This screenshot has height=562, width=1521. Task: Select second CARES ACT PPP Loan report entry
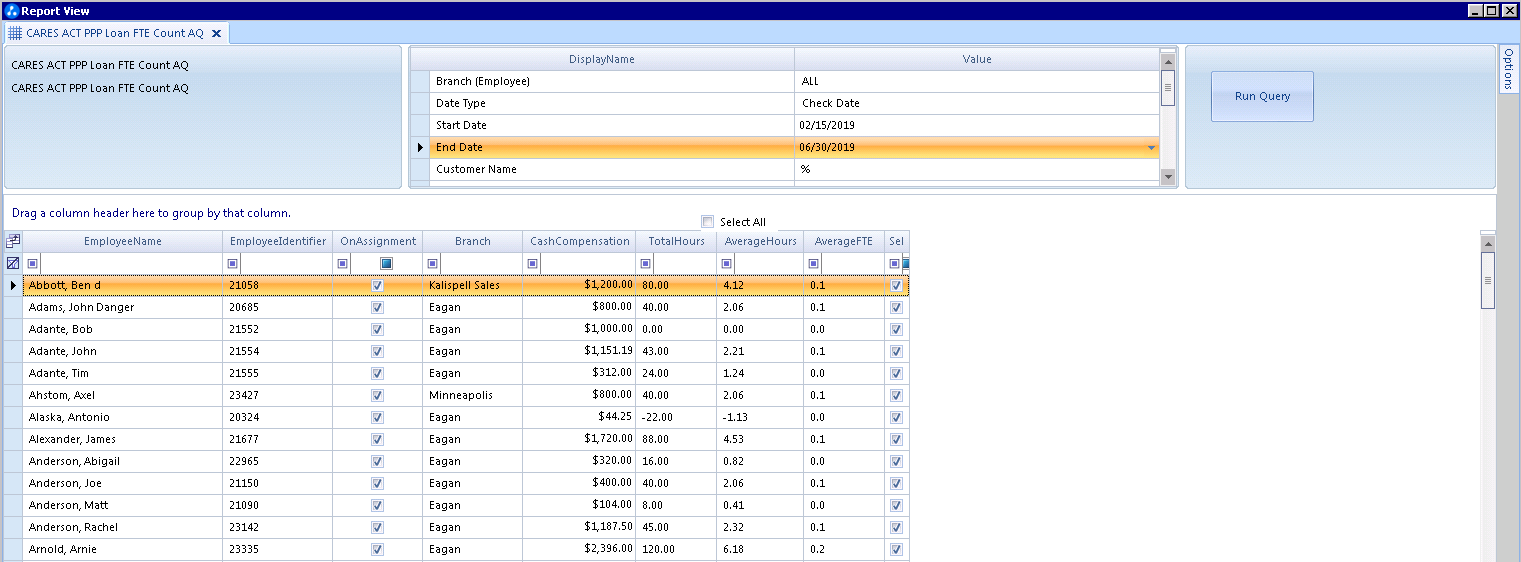(100, 89)
